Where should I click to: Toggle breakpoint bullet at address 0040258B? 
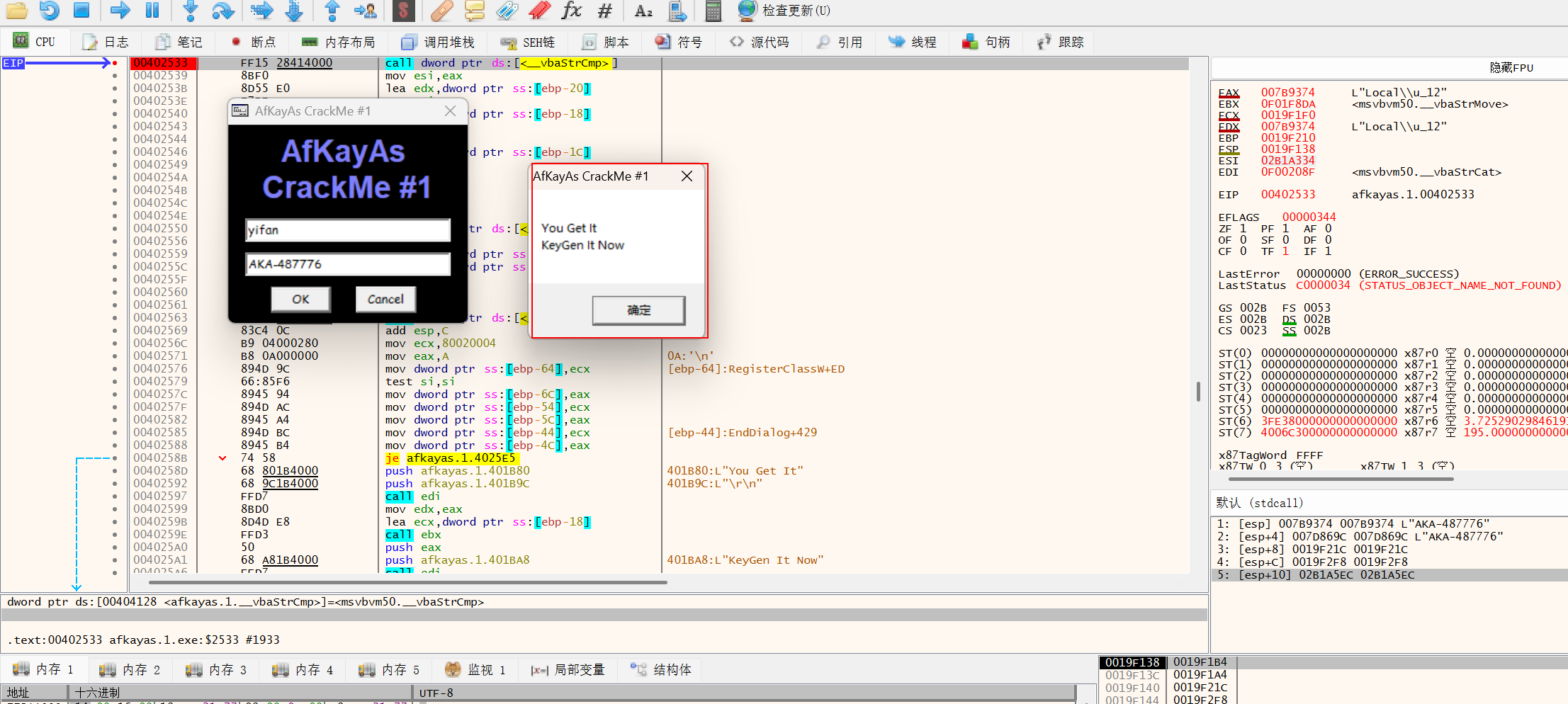(x=115, y=458)
